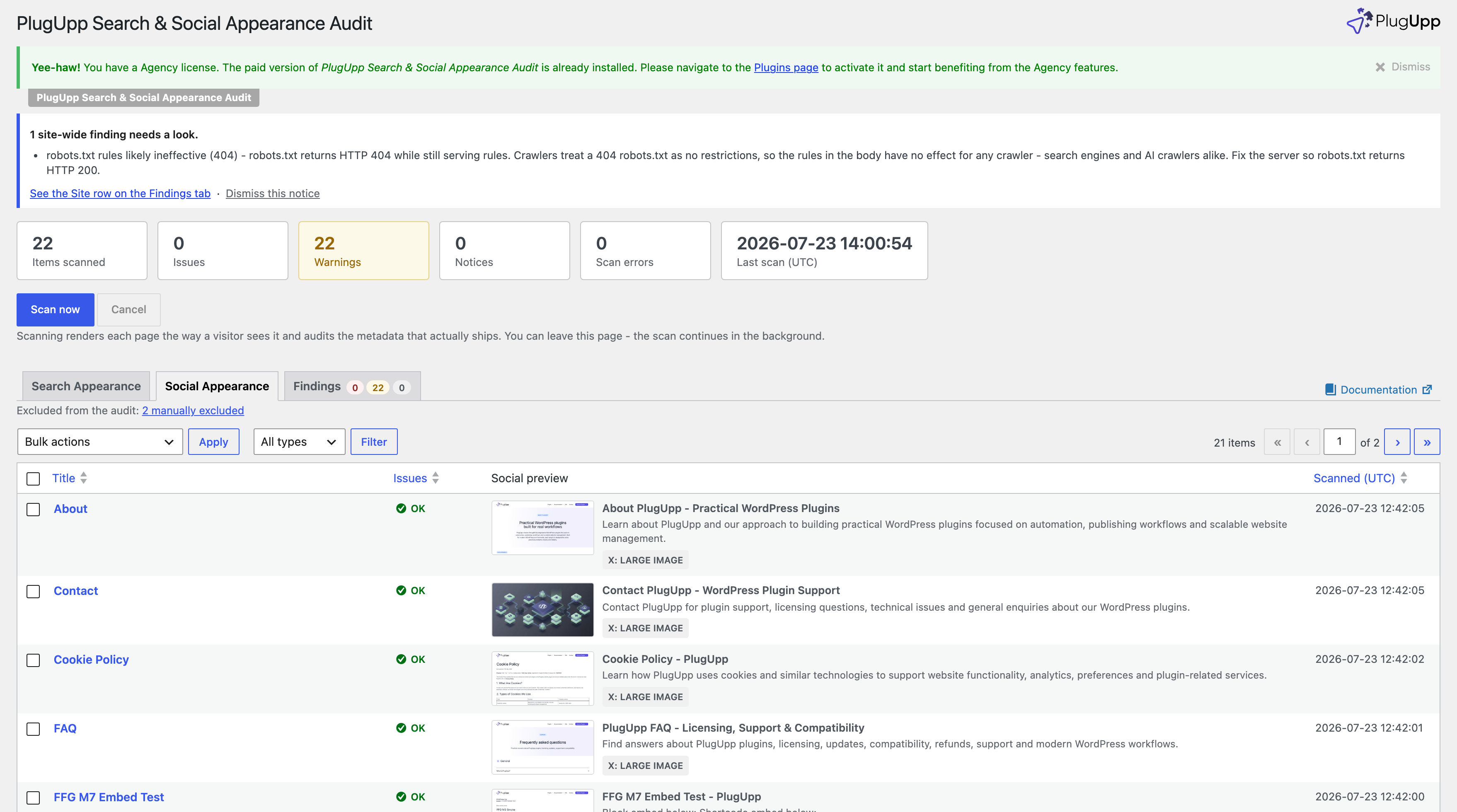Open the About social preview thumbnail
The height and width of the screenshot is (812, 1457).
pos(543,527)
